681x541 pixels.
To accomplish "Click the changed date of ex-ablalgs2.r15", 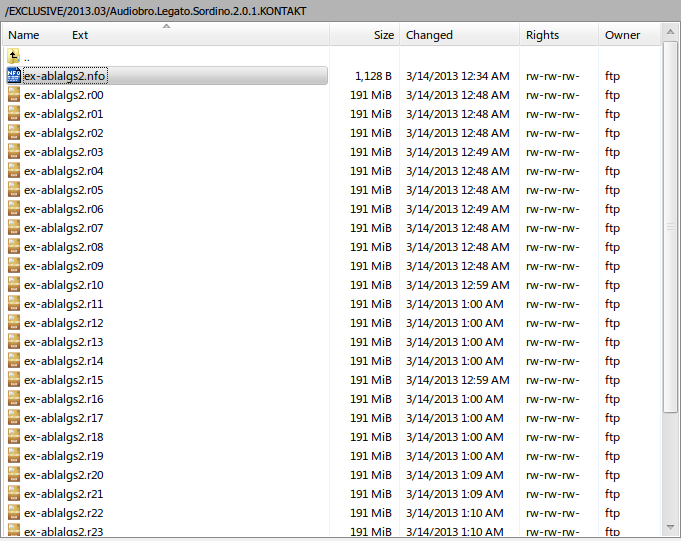I will click(x=457, y=380).
